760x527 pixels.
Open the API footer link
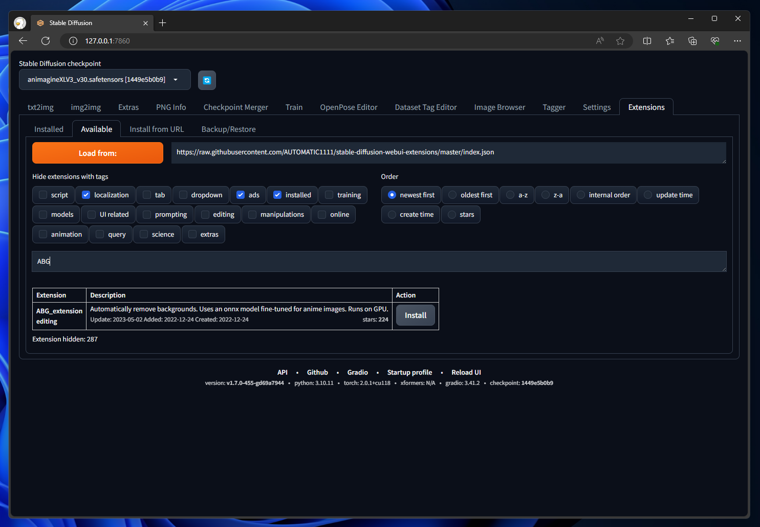282,372
